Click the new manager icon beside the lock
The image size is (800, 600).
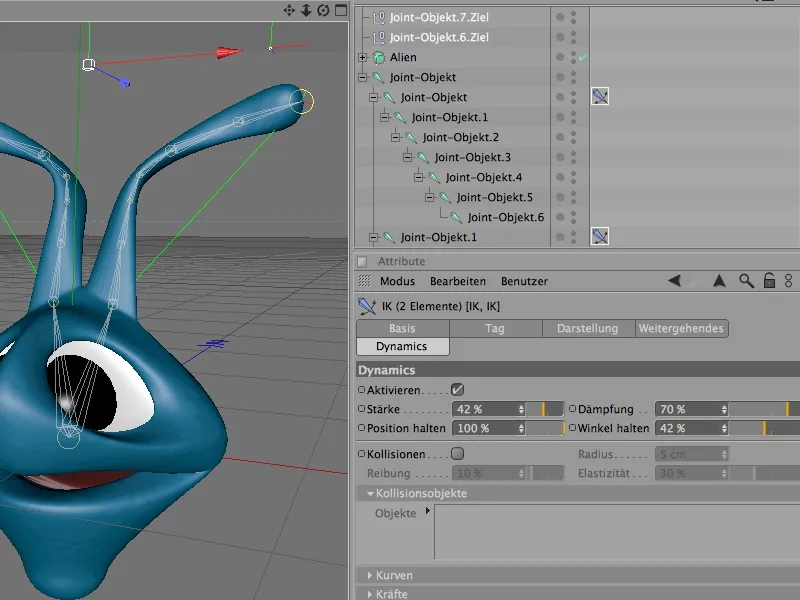pos(789,281)
